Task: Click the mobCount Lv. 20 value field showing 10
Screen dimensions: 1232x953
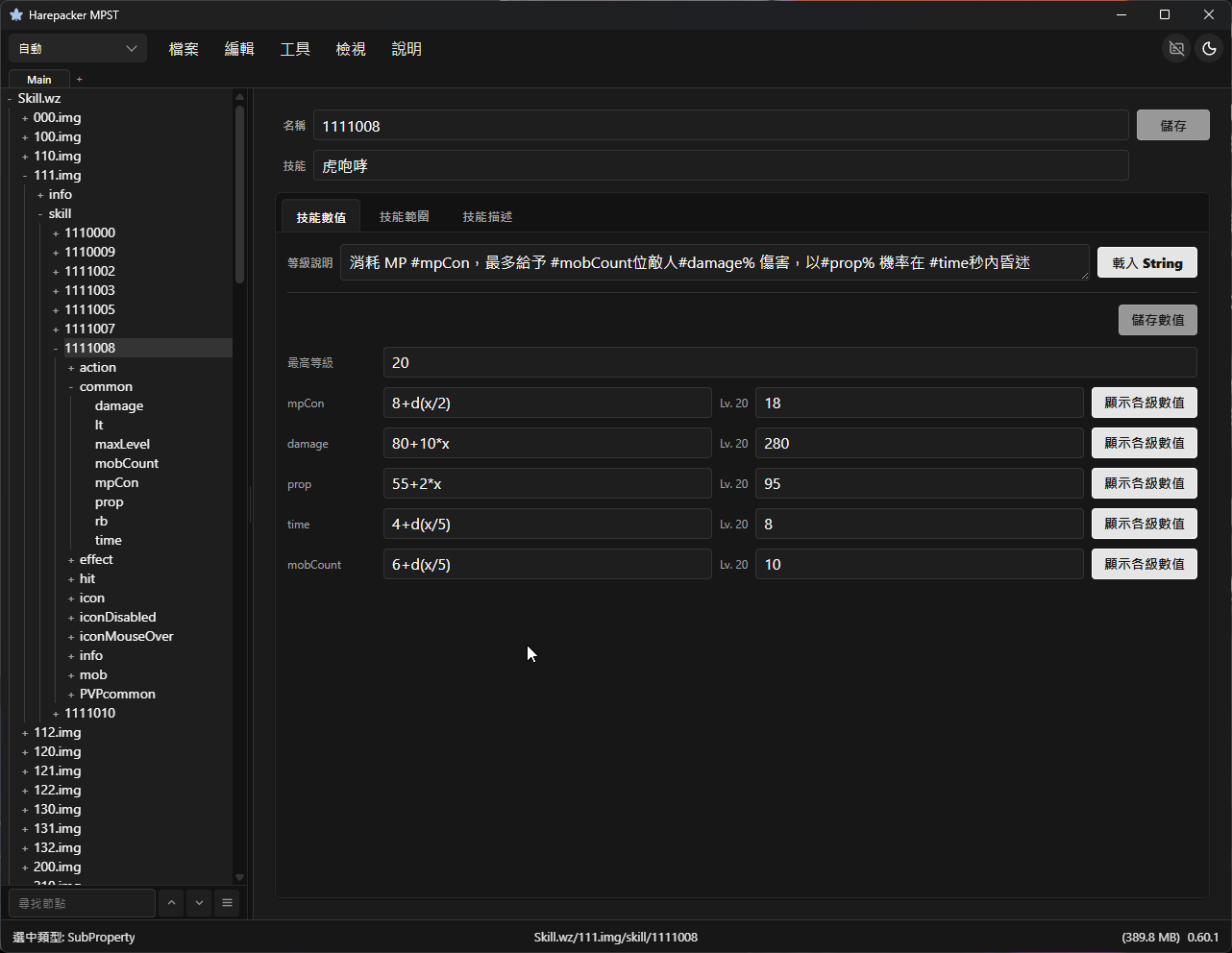Action: [920, 564]
